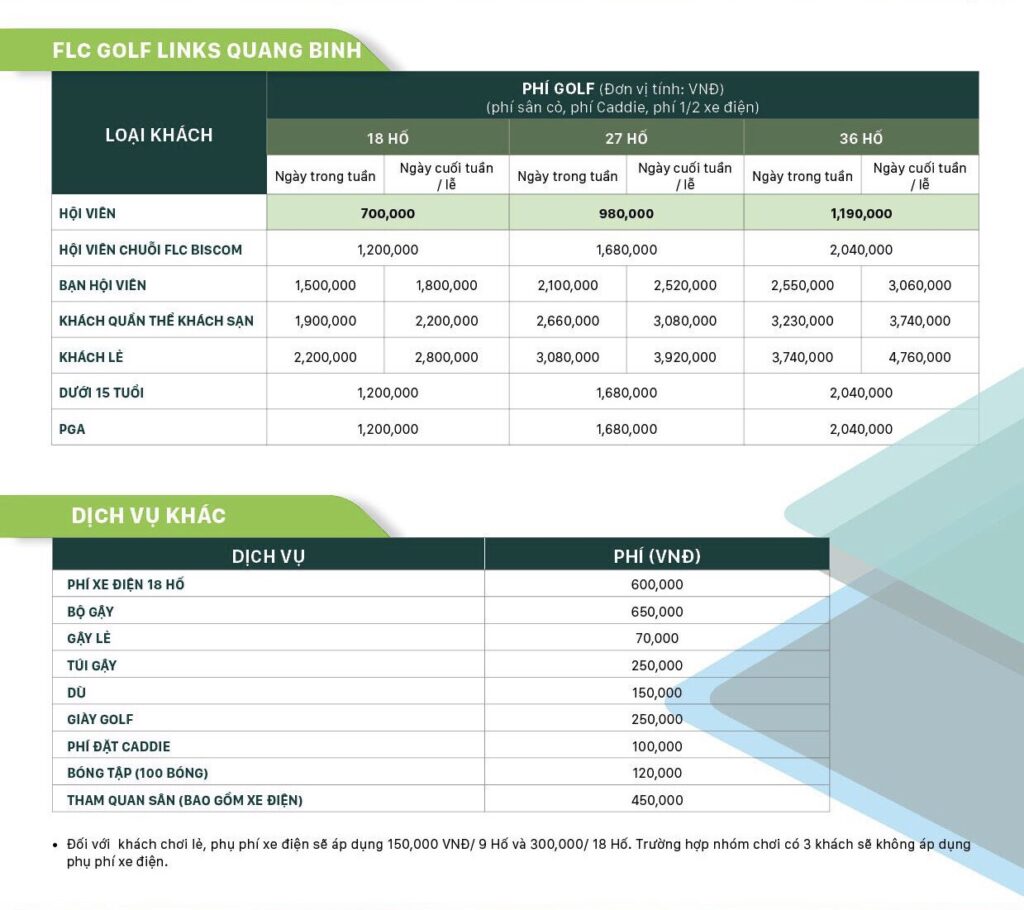
Task: Select the 36 HỐ column header
Action: point(861,138)
